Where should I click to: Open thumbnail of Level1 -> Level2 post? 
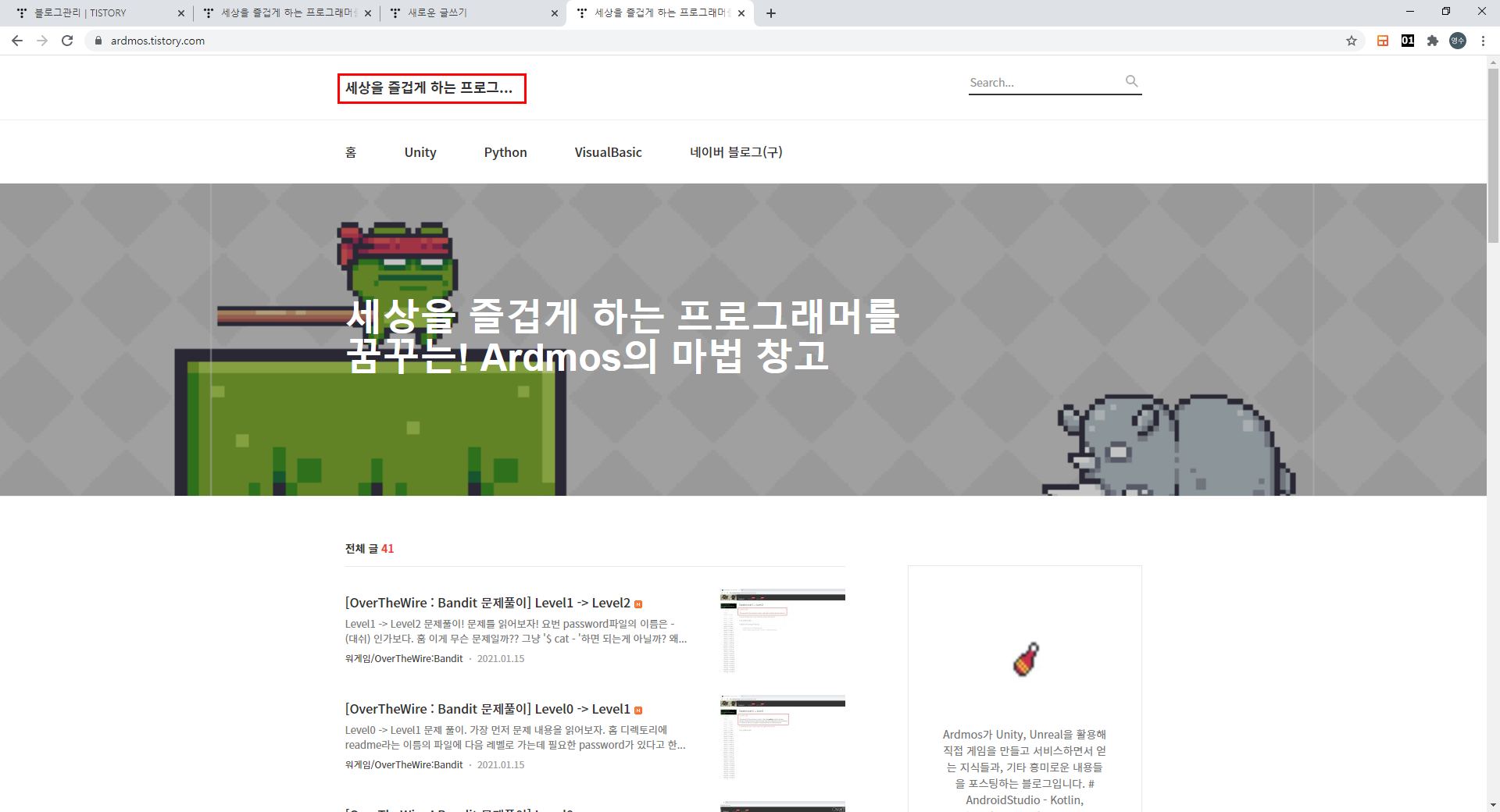(783, 631)
